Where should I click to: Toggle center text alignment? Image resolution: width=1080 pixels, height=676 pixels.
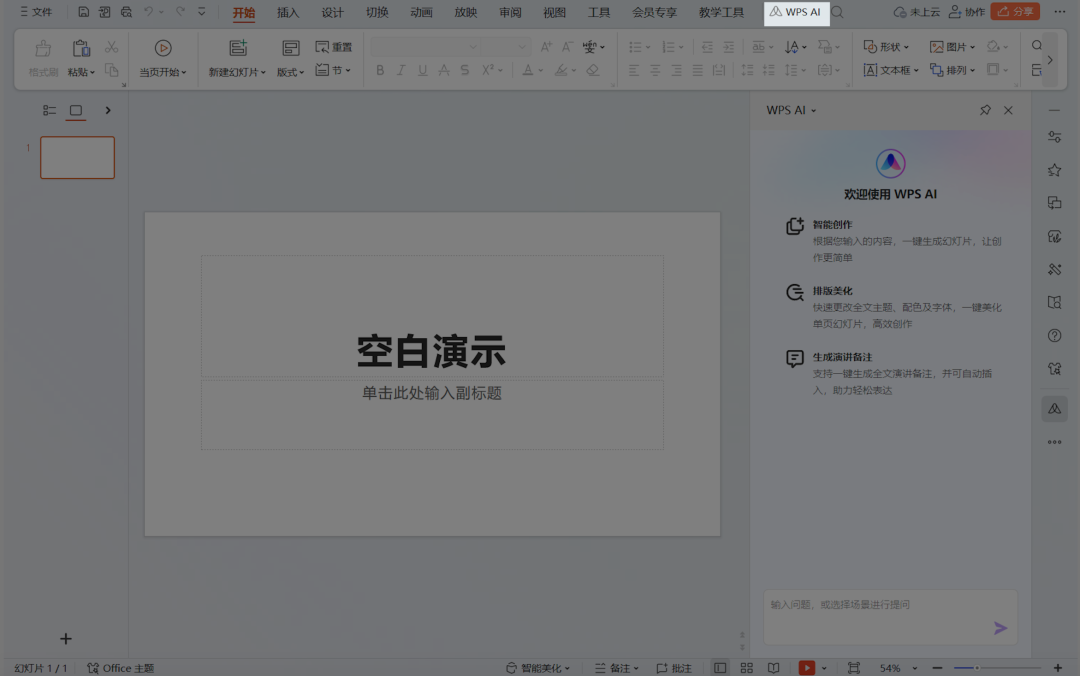pyautogui.click(x=655, y=70)
